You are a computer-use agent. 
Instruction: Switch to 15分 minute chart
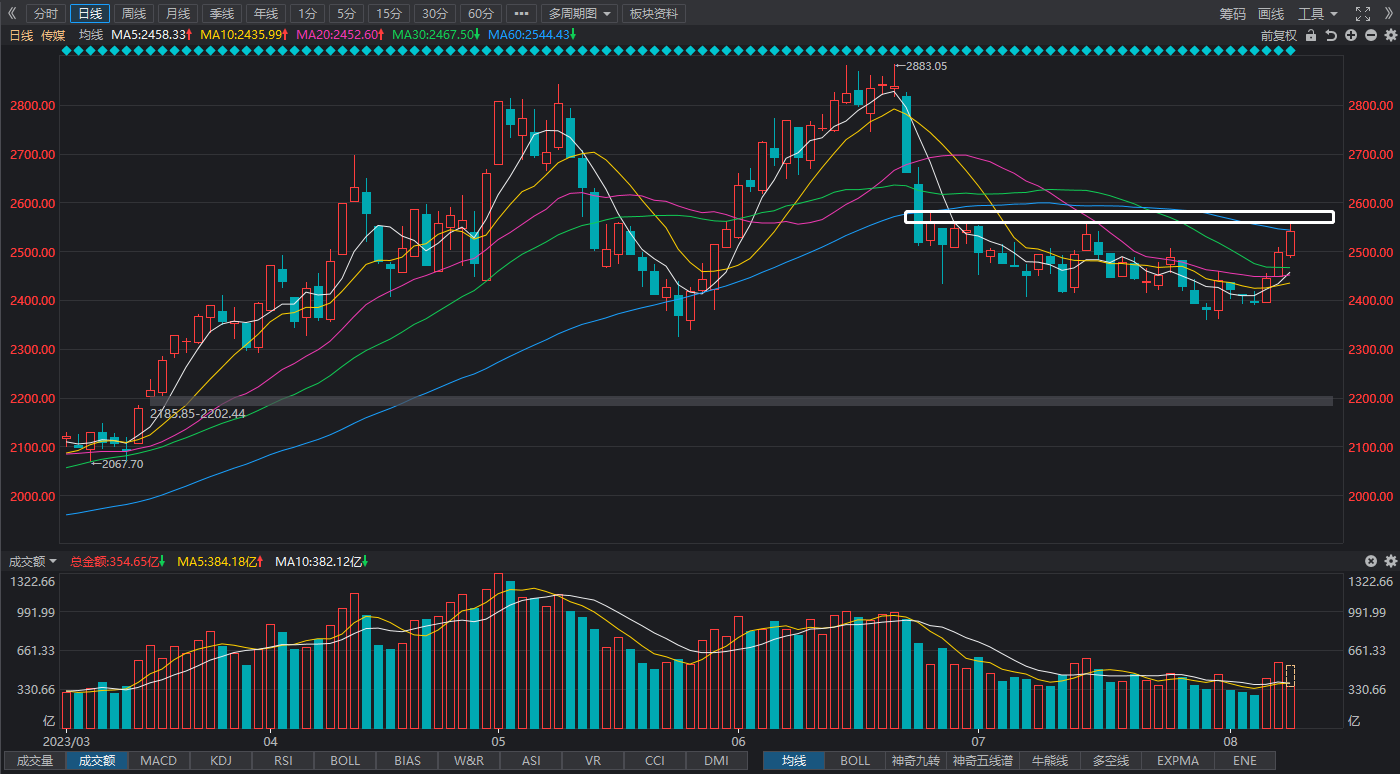click(388, 14)
